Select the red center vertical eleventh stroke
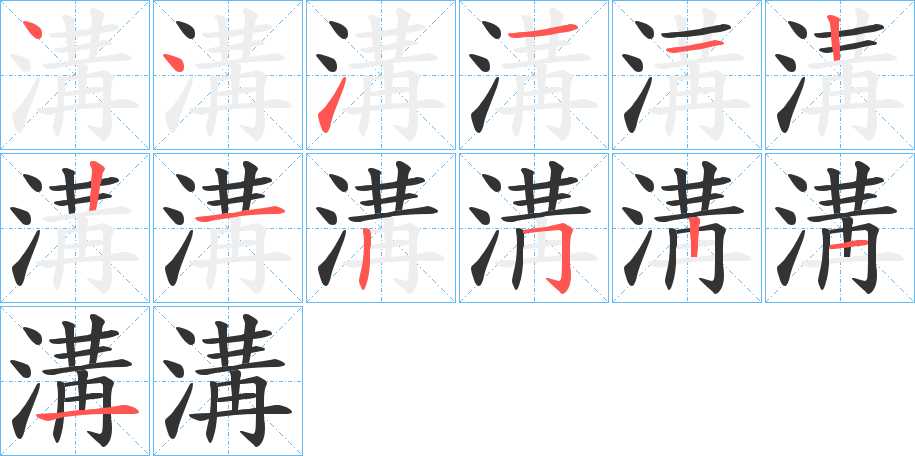This screenshot has height=456, width=915. (693, 237)
